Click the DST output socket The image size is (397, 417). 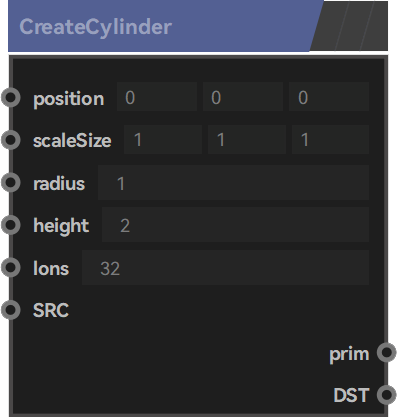pyautogui.click(x=387, y=395)
